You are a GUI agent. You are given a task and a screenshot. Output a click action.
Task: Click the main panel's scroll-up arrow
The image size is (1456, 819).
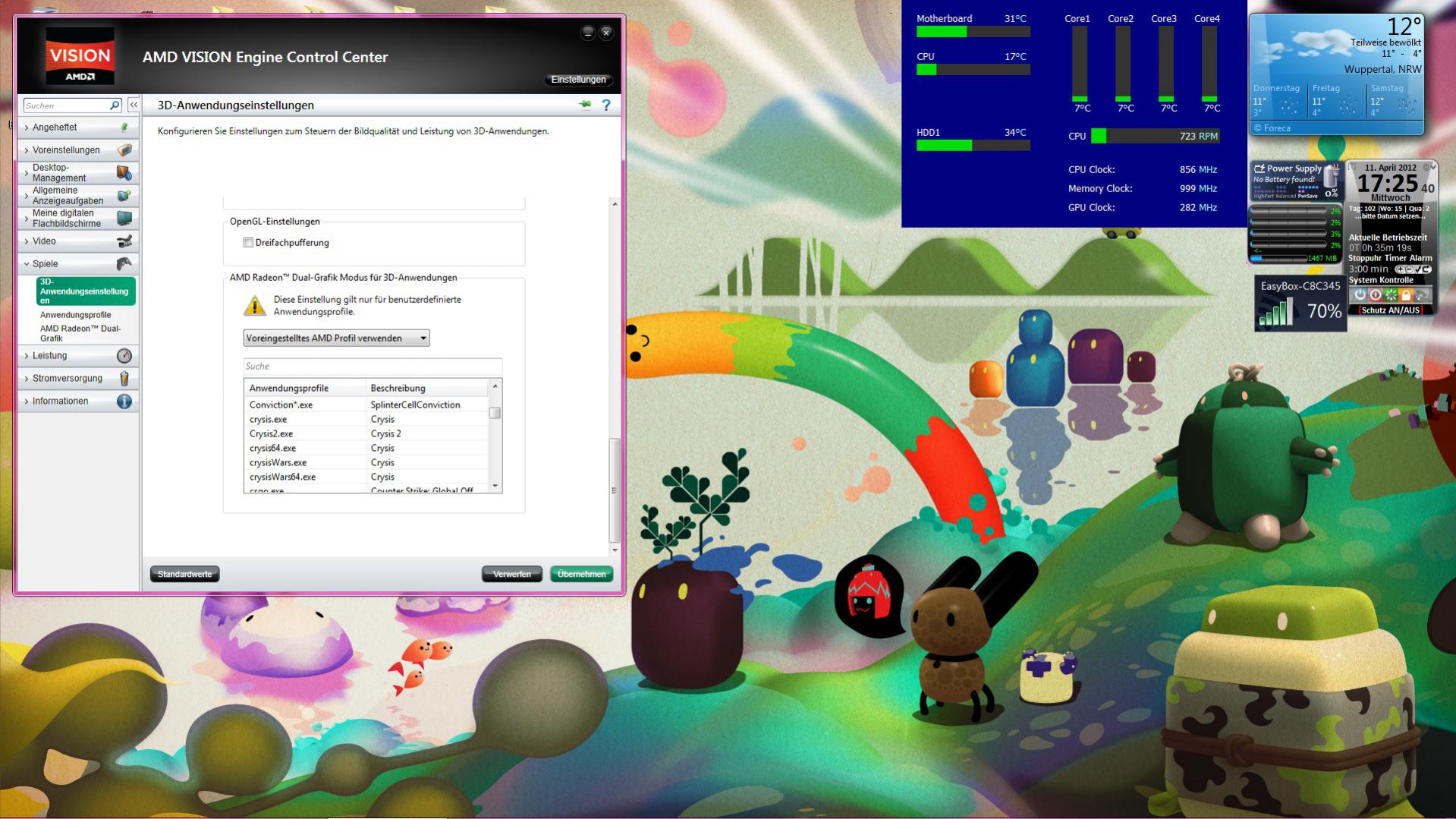tap(615, 204)
